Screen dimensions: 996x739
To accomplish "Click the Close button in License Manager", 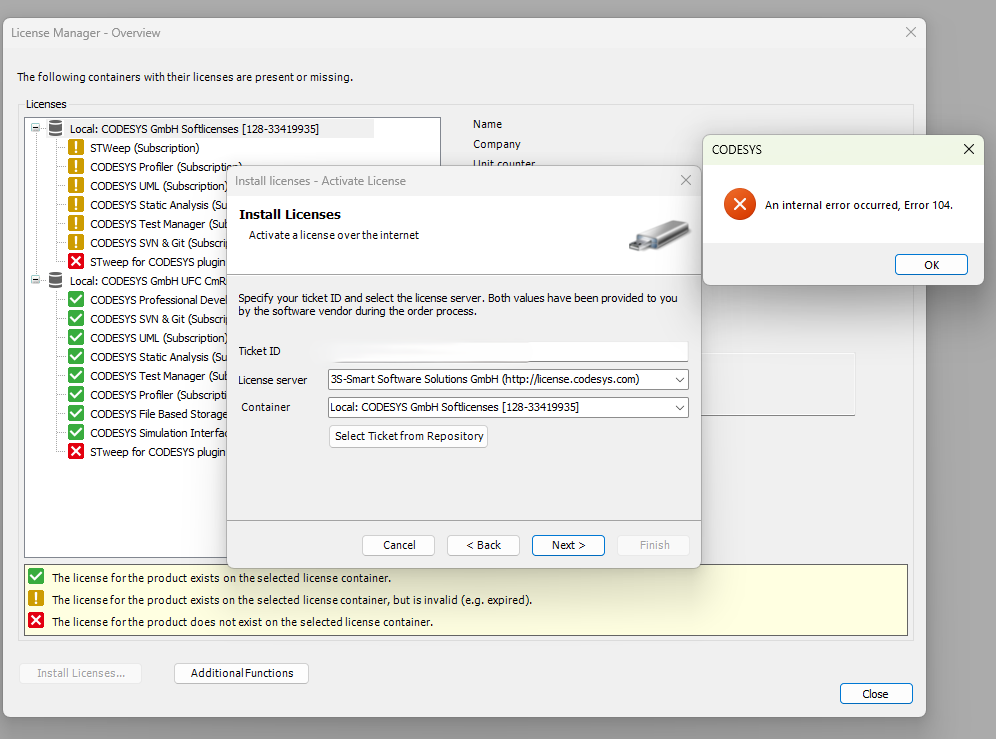I will 876,694.
